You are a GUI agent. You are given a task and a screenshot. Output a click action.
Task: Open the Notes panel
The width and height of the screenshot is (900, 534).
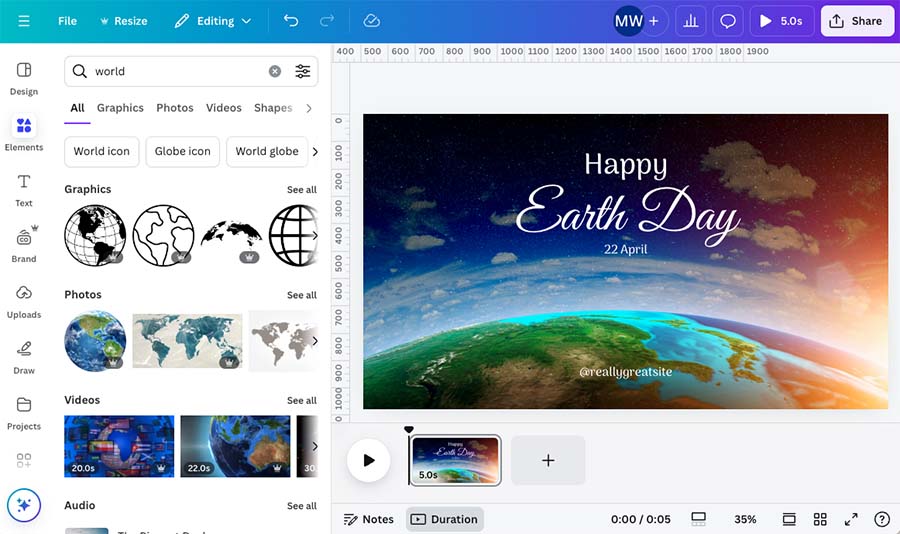(x=369, y=520)
